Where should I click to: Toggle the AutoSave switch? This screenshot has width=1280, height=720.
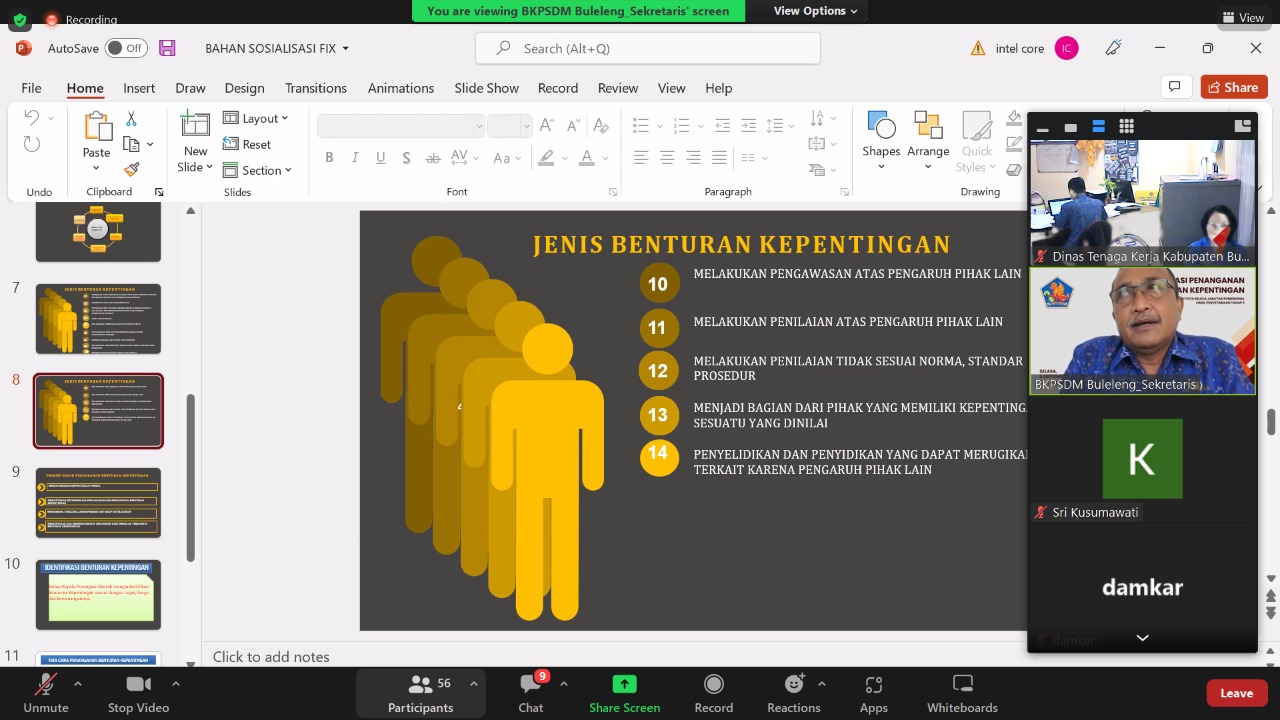point(126,48)
